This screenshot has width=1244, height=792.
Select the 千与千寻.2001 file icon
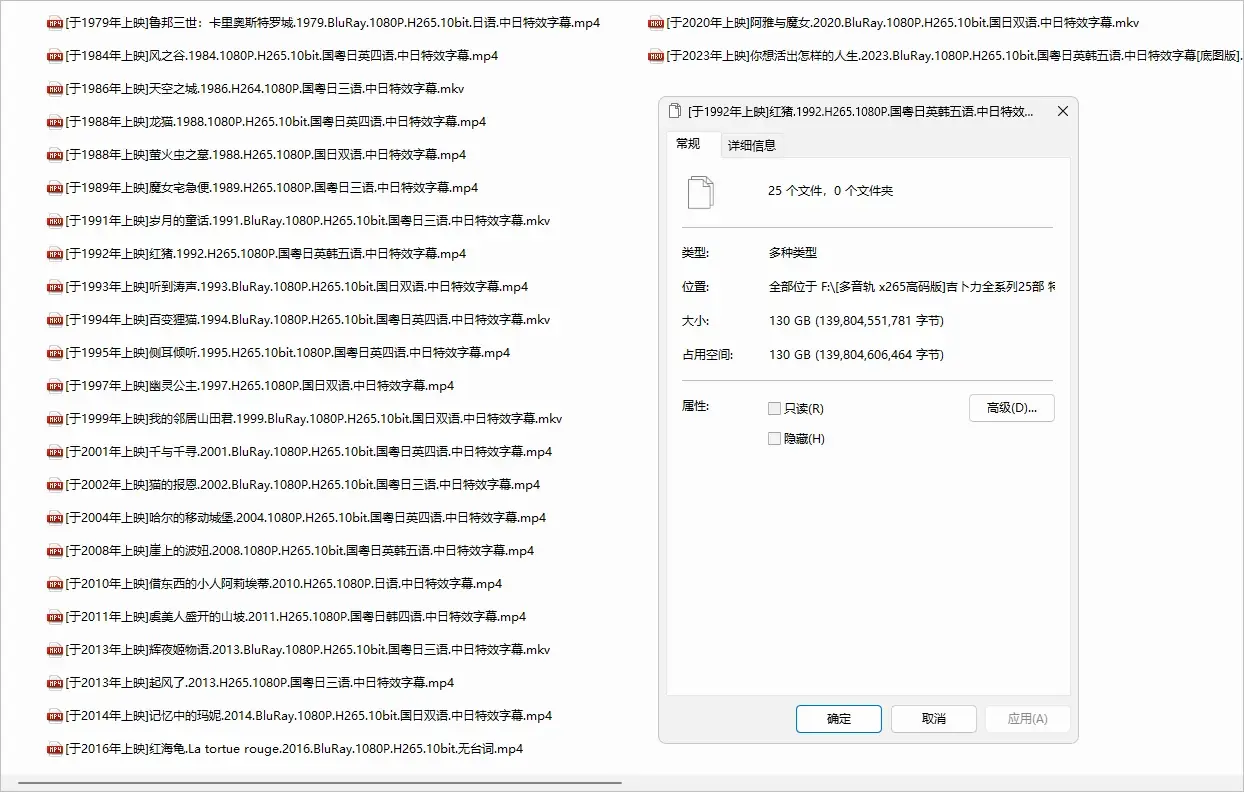pyautogui.click(x=55, y=452)
